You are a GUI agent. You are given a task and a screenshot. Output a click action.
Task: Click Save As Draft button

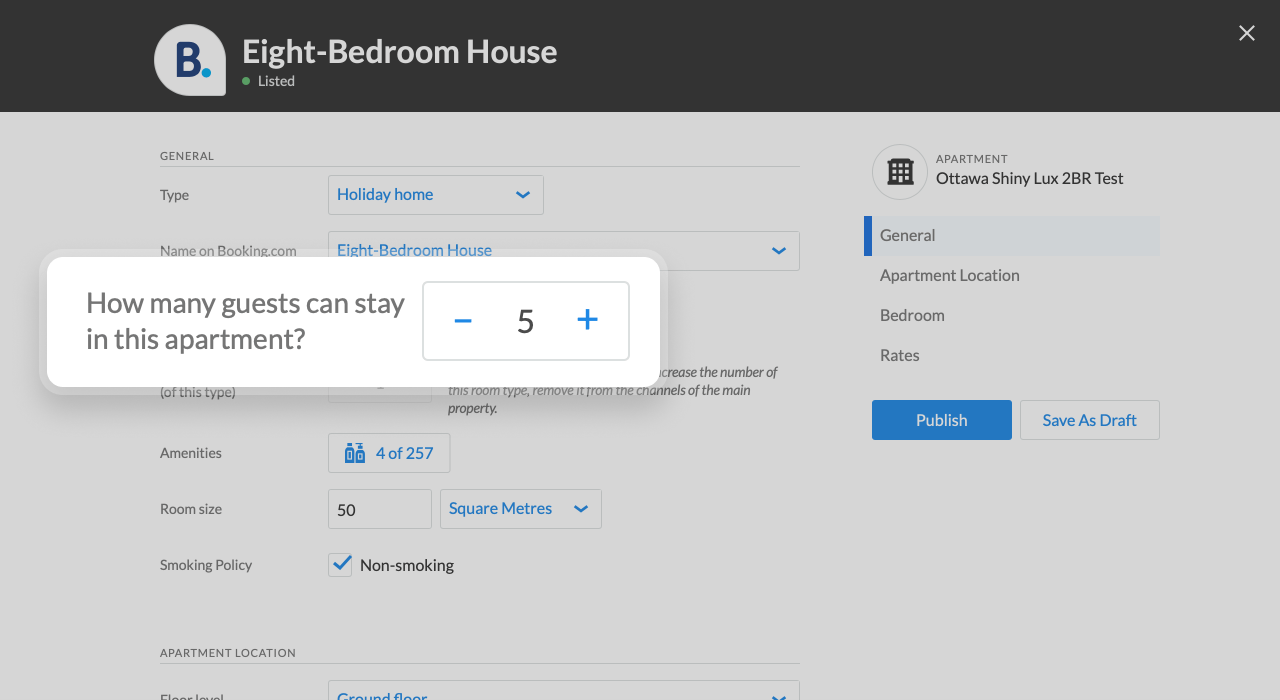[1089, 420]
